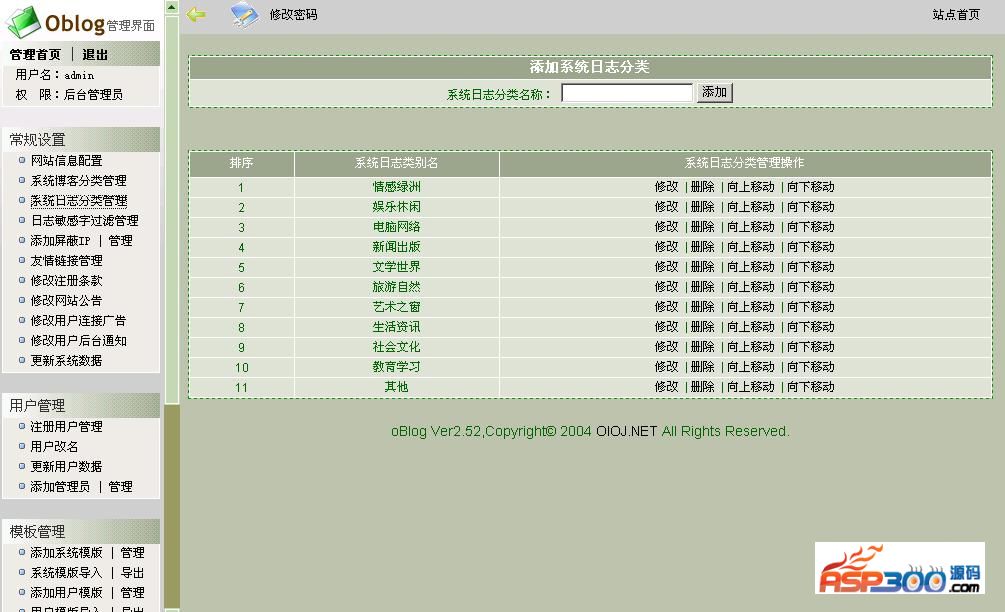Click 删除 for 文学世界 row
This screenshot has height=612, width=1005.
702,267
